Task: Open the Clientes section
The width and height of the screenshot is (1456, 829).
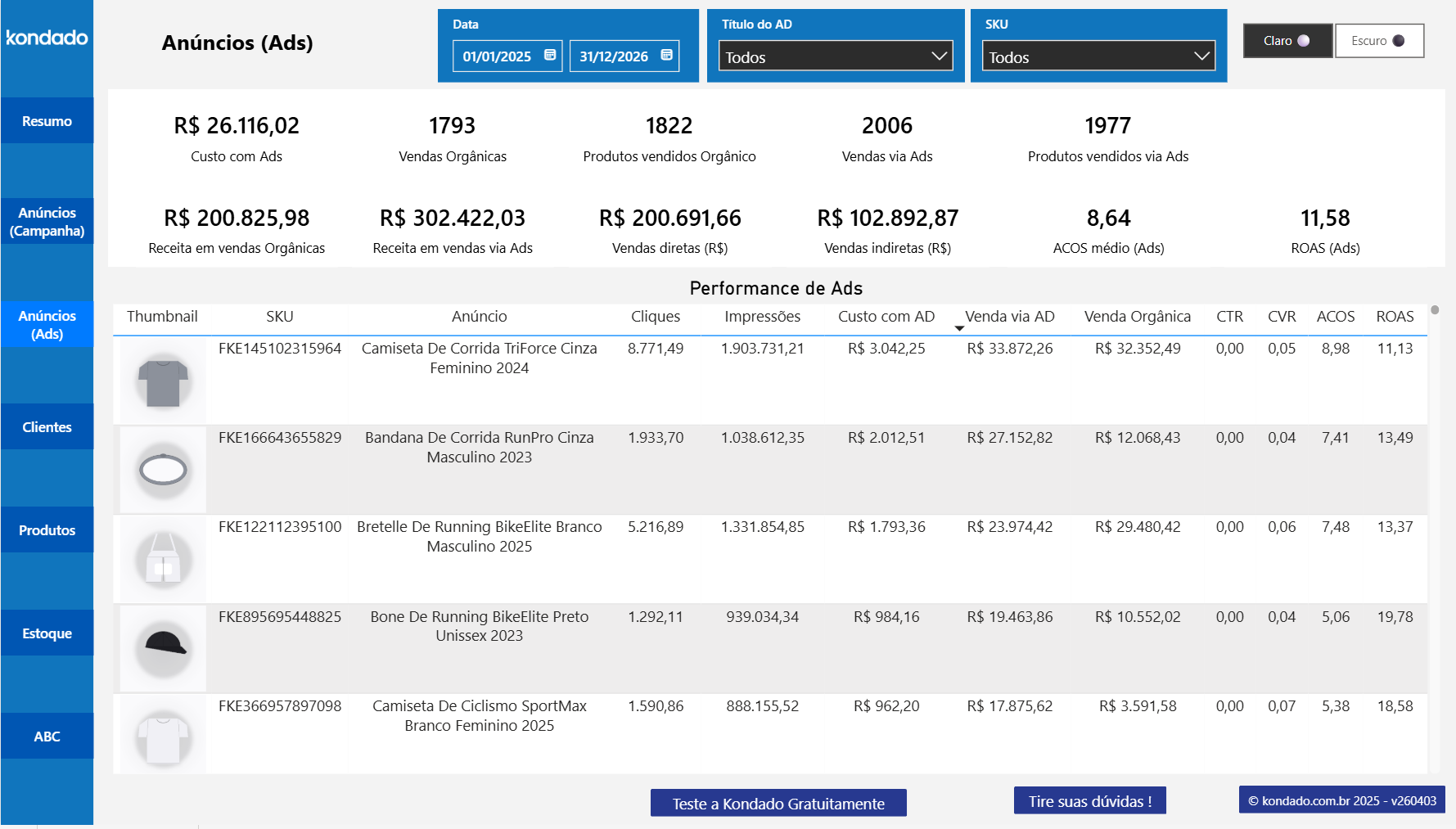Action: point(47,426)
